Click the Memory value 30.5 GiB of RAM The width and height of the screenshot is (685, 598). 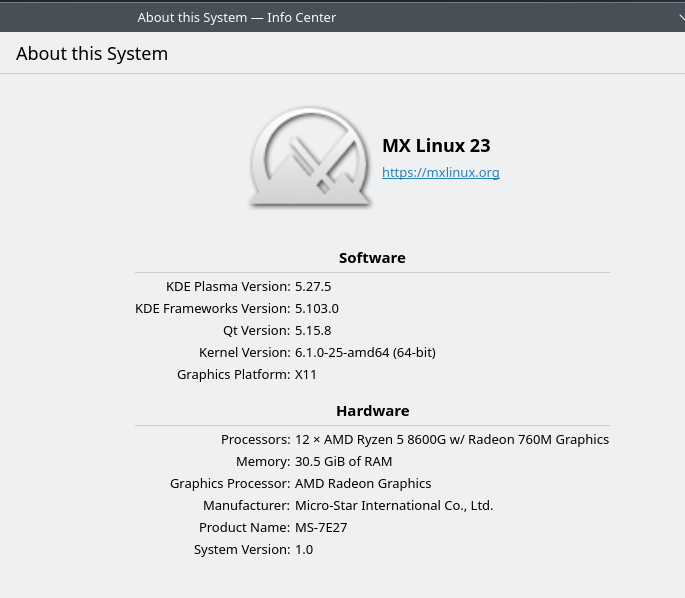[x=343, y=461]
